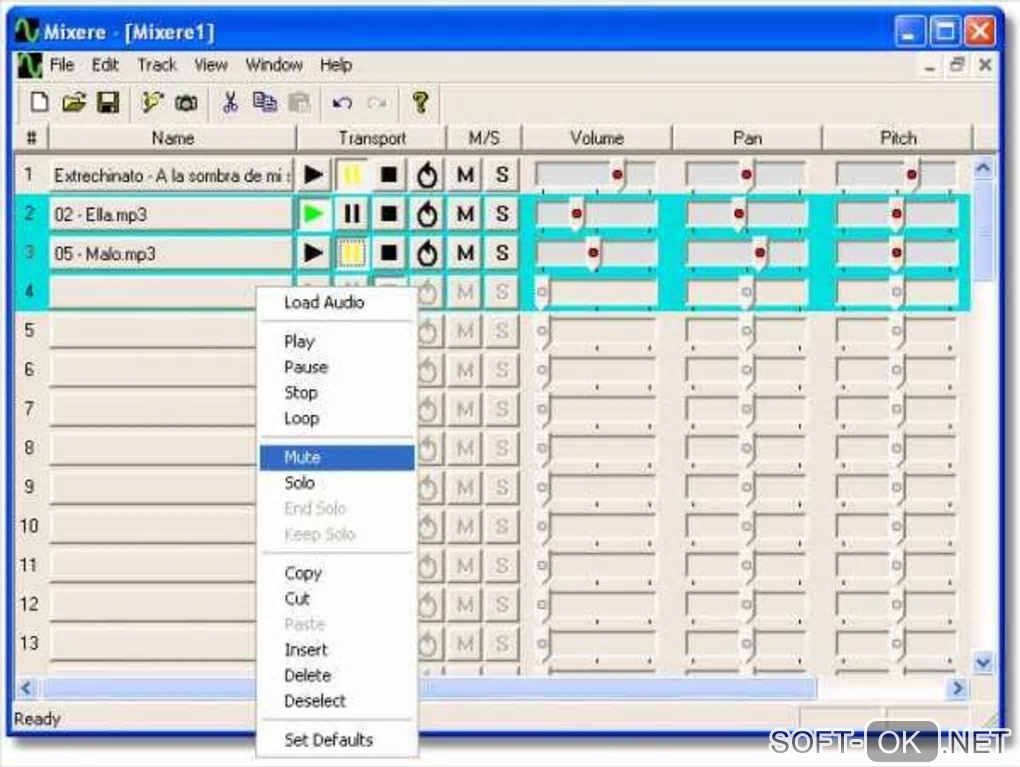Screen dimensions: 1020x767
Task: Pause track 02 - Ella.mp3
Action: point(351,214)
